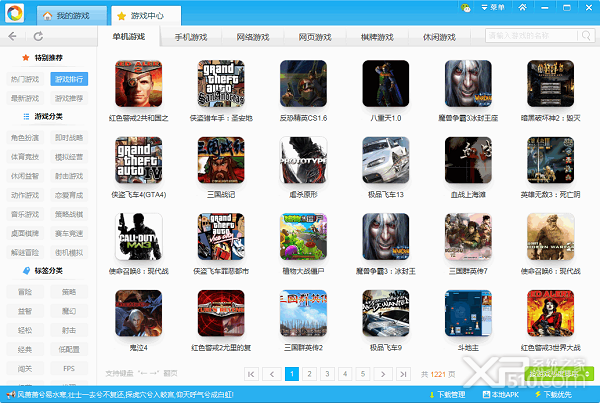
Task: Open the 三国战记 game icon
Action: tap(221, 160)
